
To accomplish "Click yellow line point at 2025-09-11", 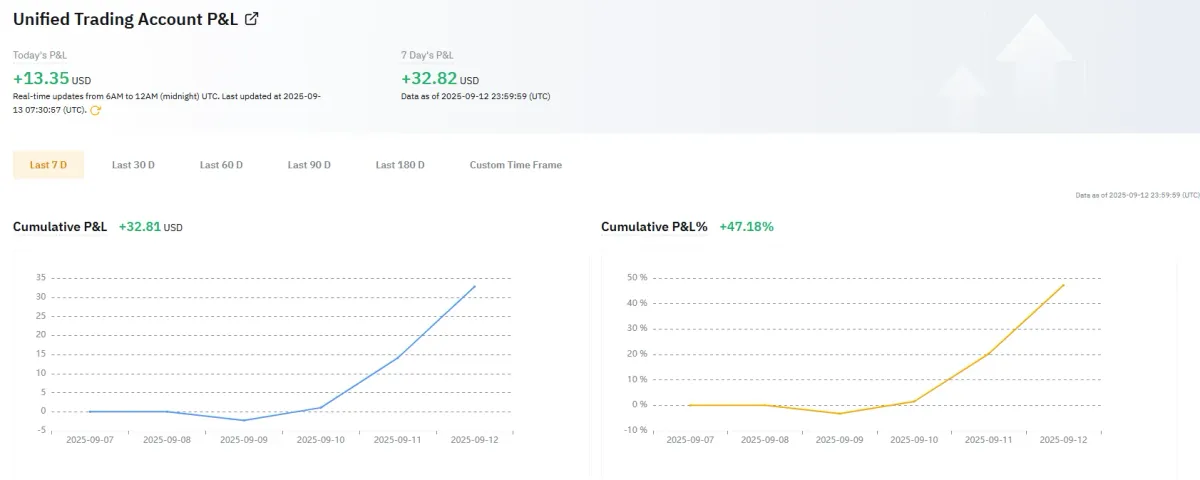I will 988,353.
